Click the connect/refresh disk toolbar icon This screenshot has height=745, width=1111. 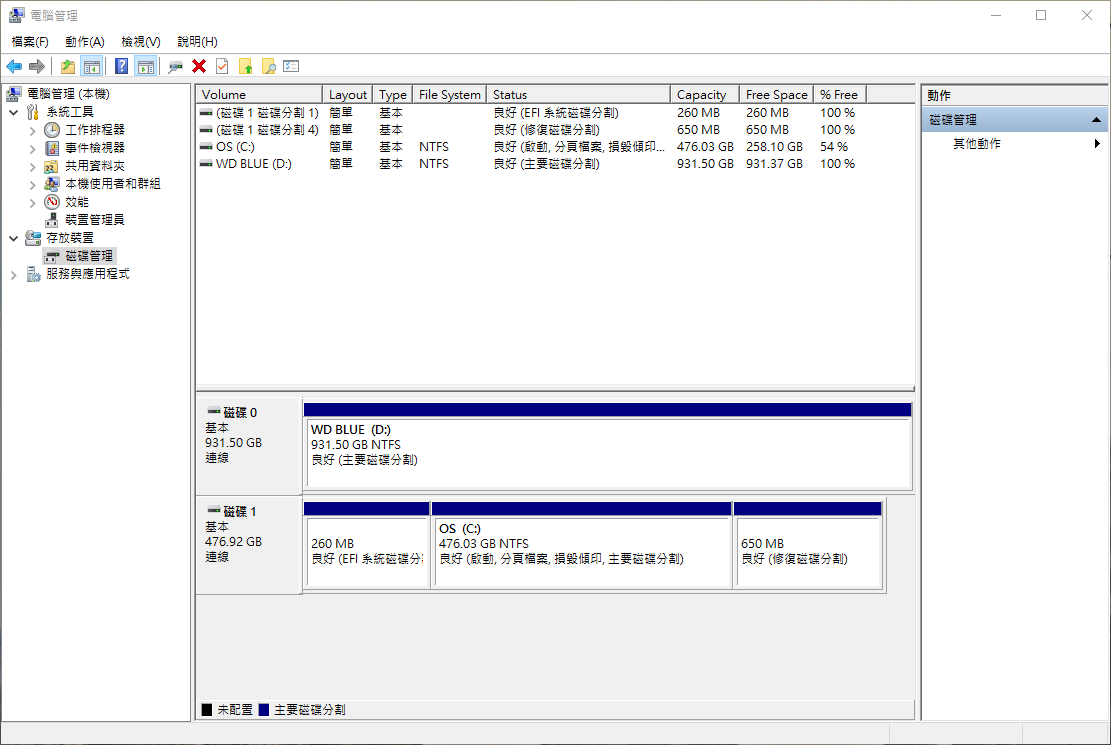(x=175, y=66)
